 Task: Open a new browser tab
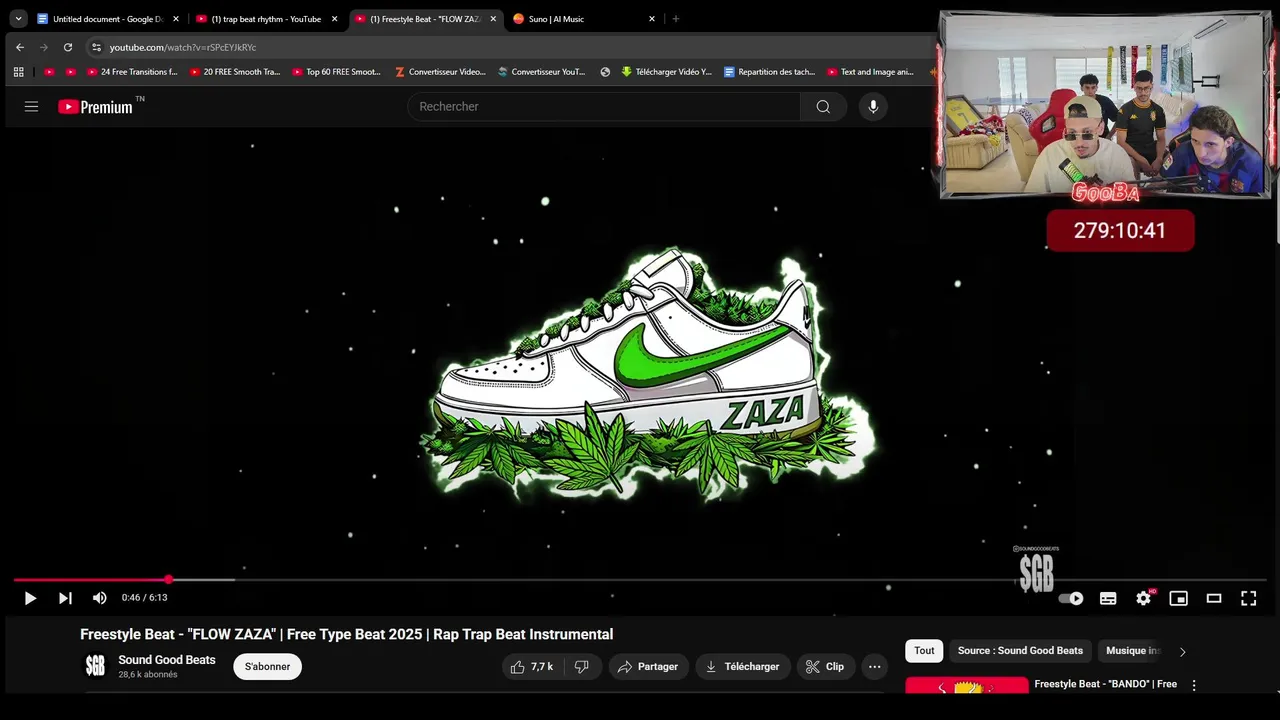[x=676, y=19]
